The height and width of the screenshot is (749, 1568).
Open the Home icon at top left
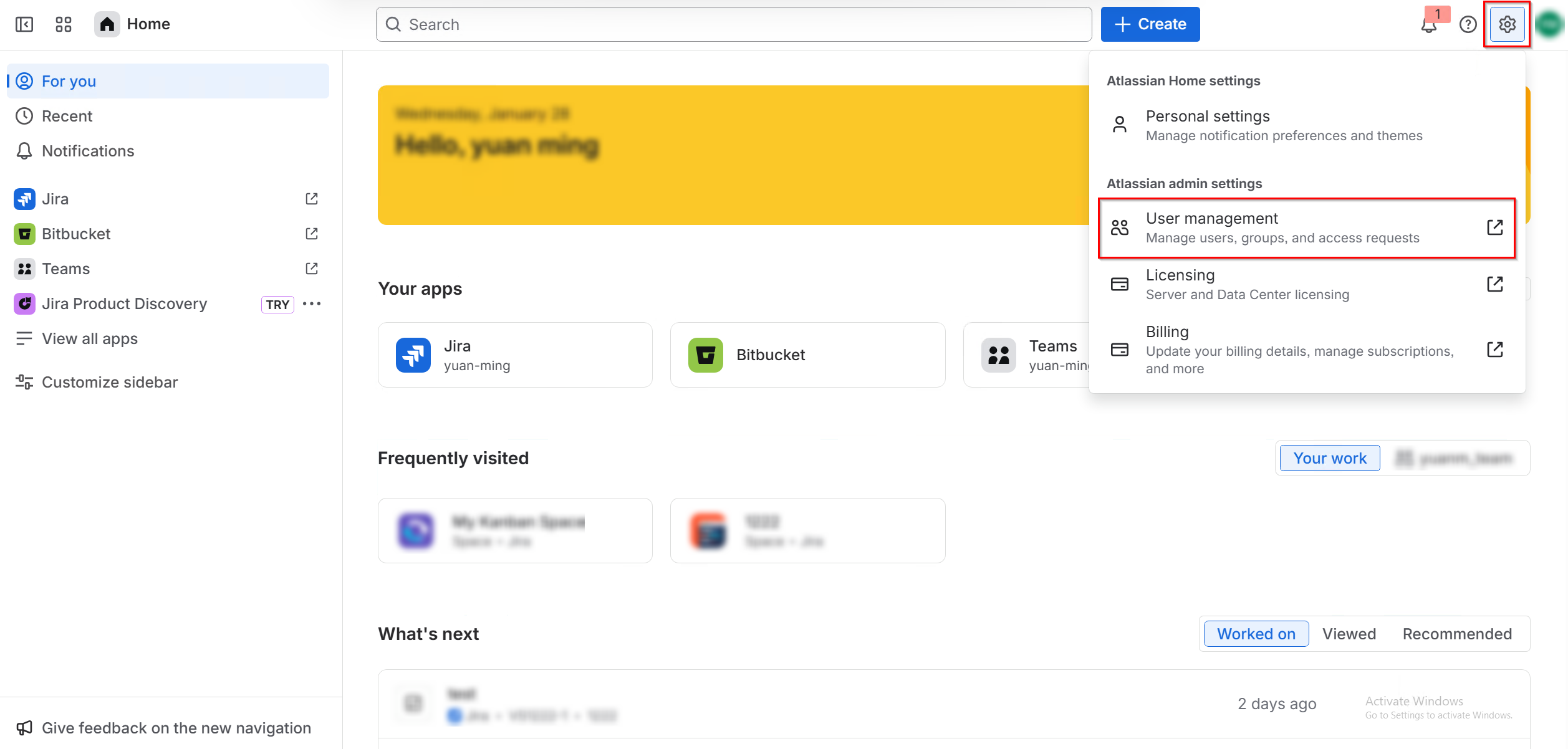point(106,24)
